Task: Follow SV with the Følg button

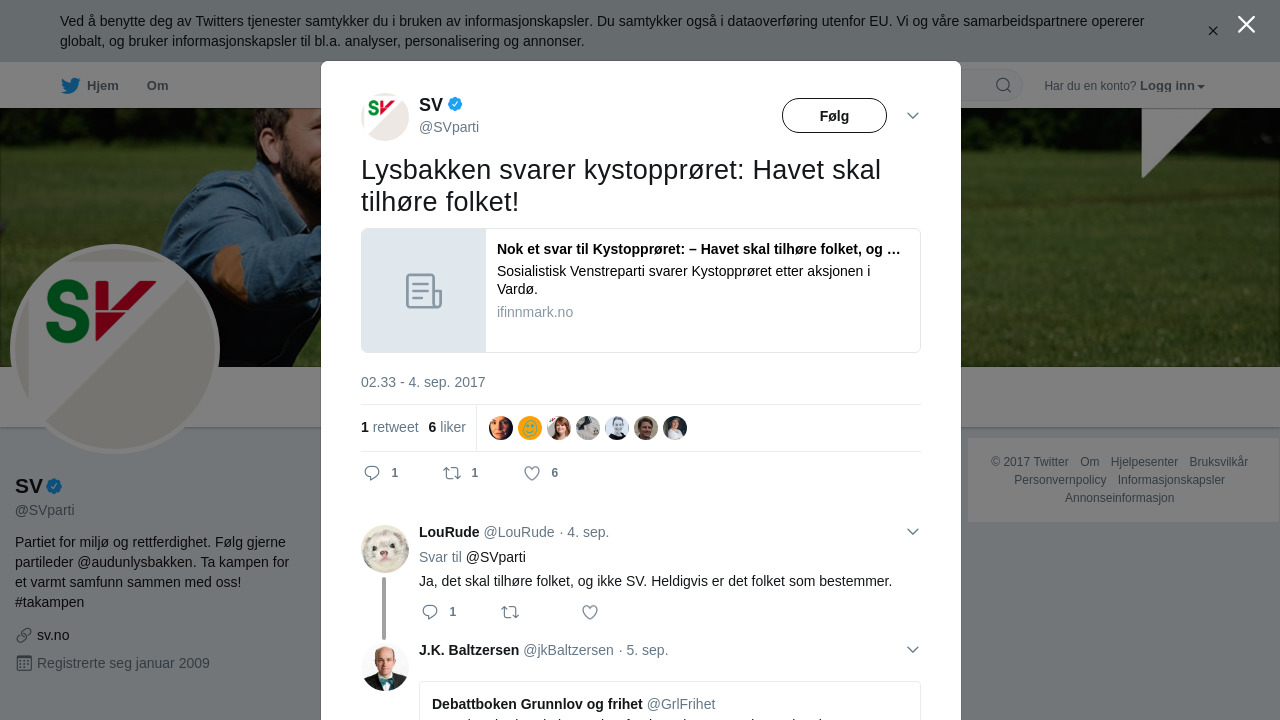Action: 834,116
